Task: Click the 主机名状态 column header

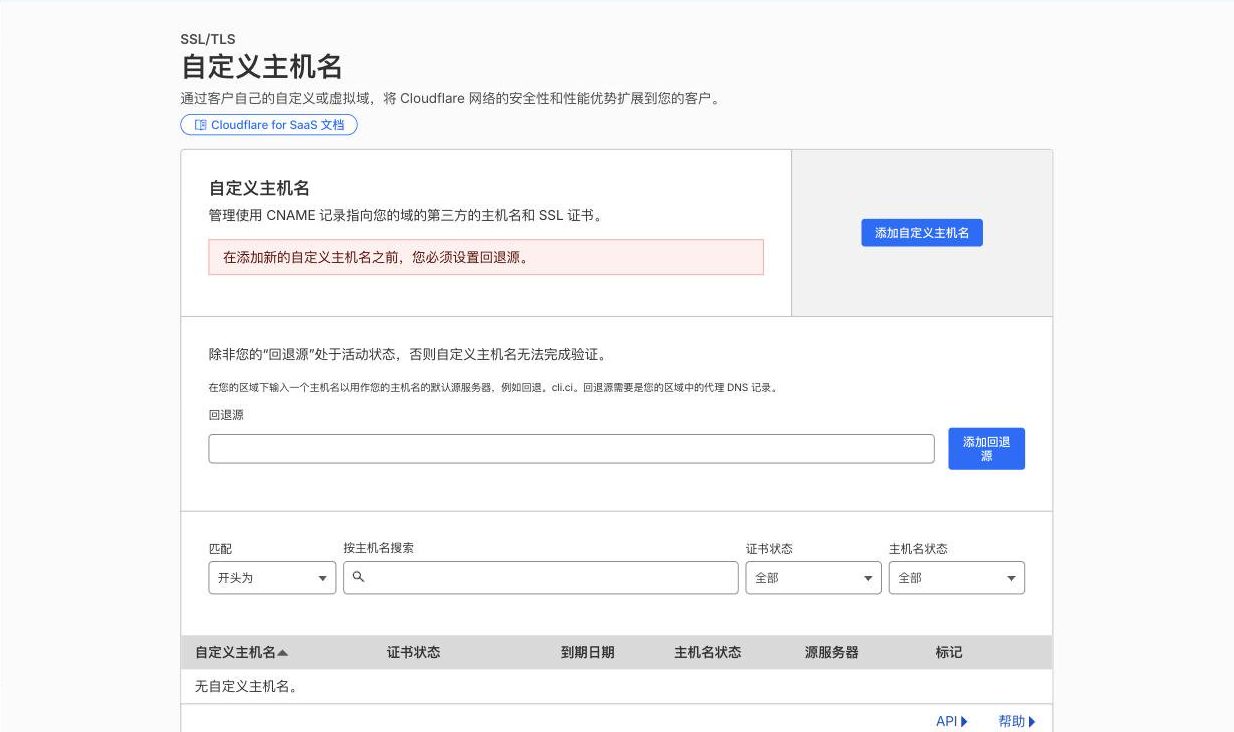Action: point(708,652)
